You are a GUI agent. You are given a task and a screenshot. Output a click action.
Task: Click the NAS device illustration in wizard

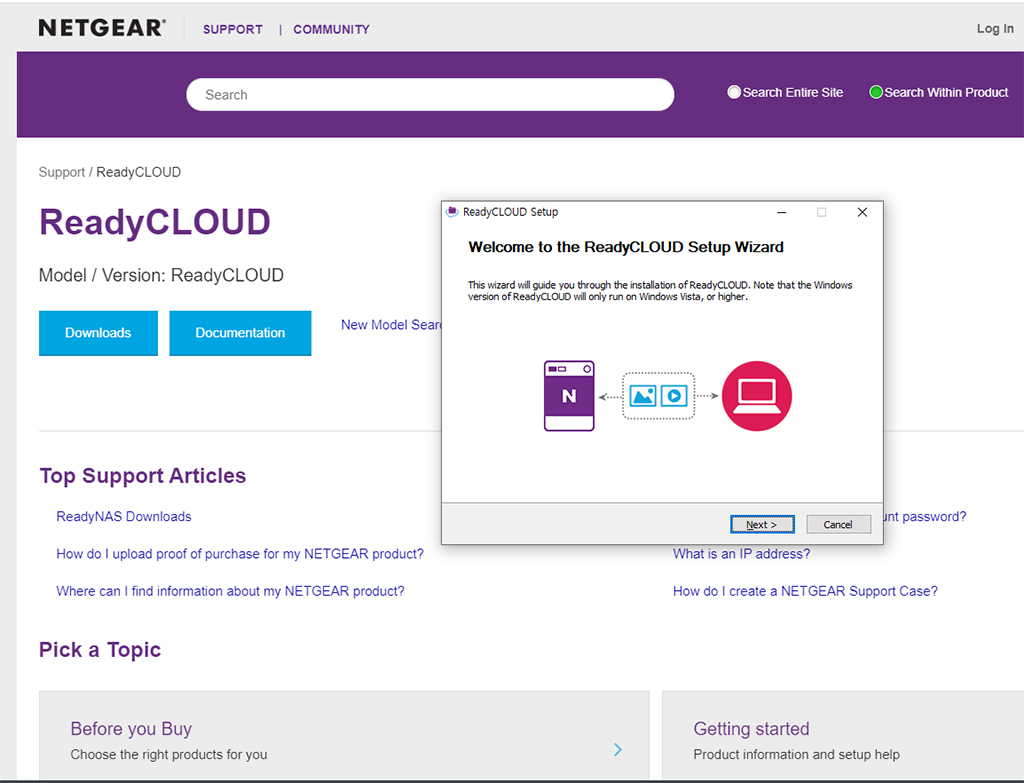pyautogui.click(x=569, y=396)
